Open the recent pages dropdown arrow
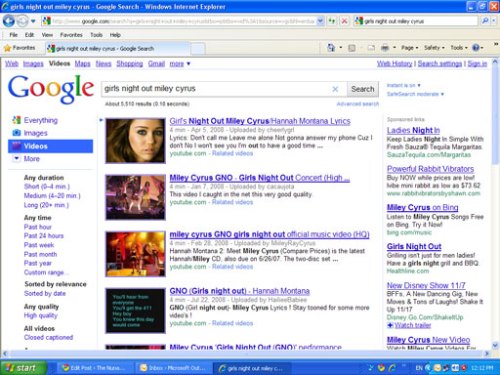This screenshot has width=500, height=375. pos(33,21)
